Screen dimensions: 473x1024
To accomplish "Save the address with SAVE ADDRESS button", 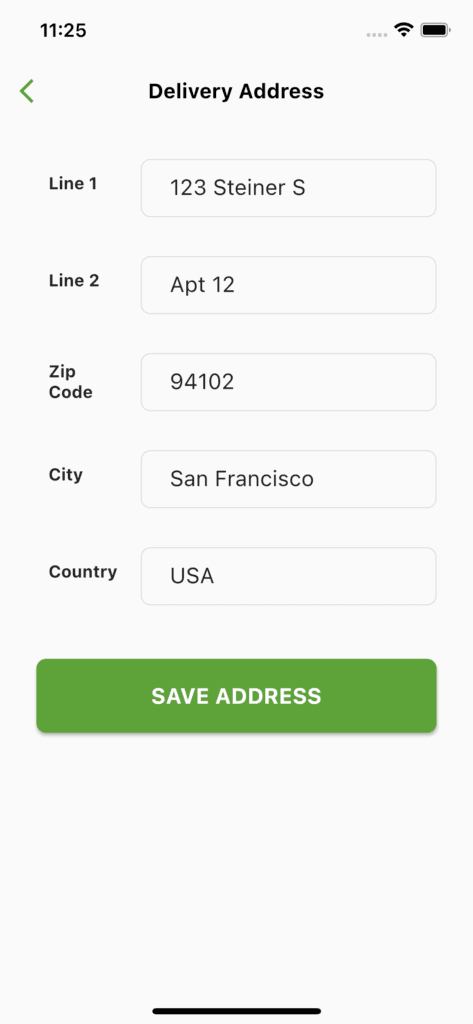I will pyautogui.click(x=236, y=696).
